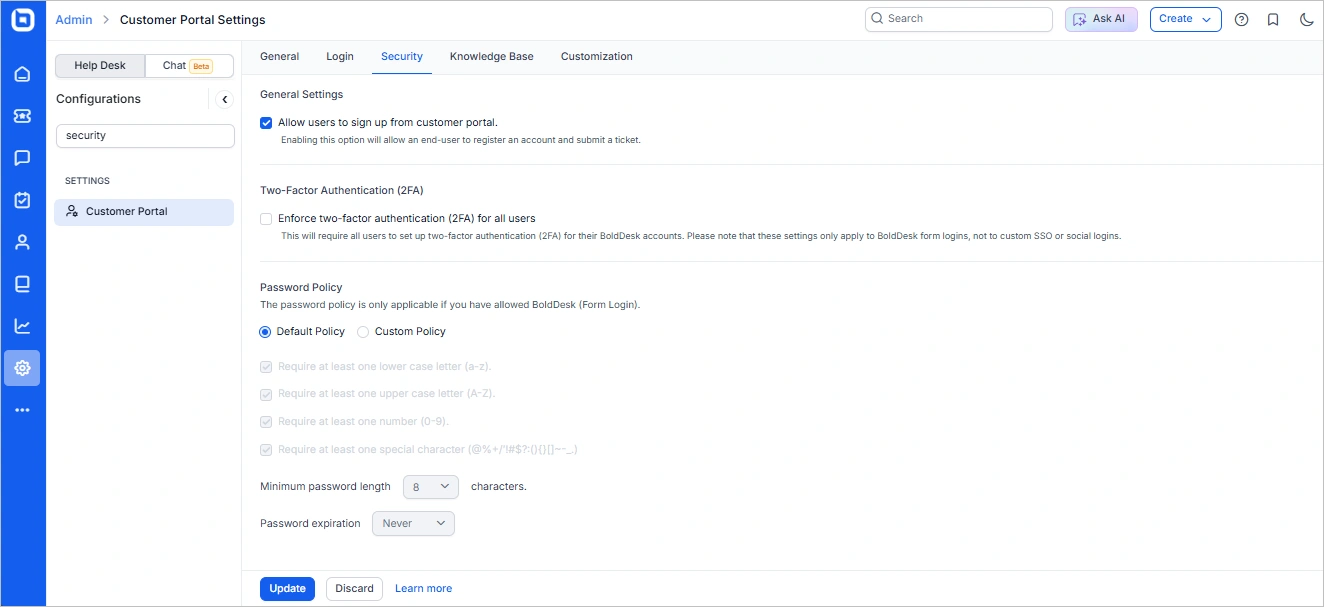Screen dimensions: 1324x607
Task: Click the General Settings heading
Action: [301, 94]
